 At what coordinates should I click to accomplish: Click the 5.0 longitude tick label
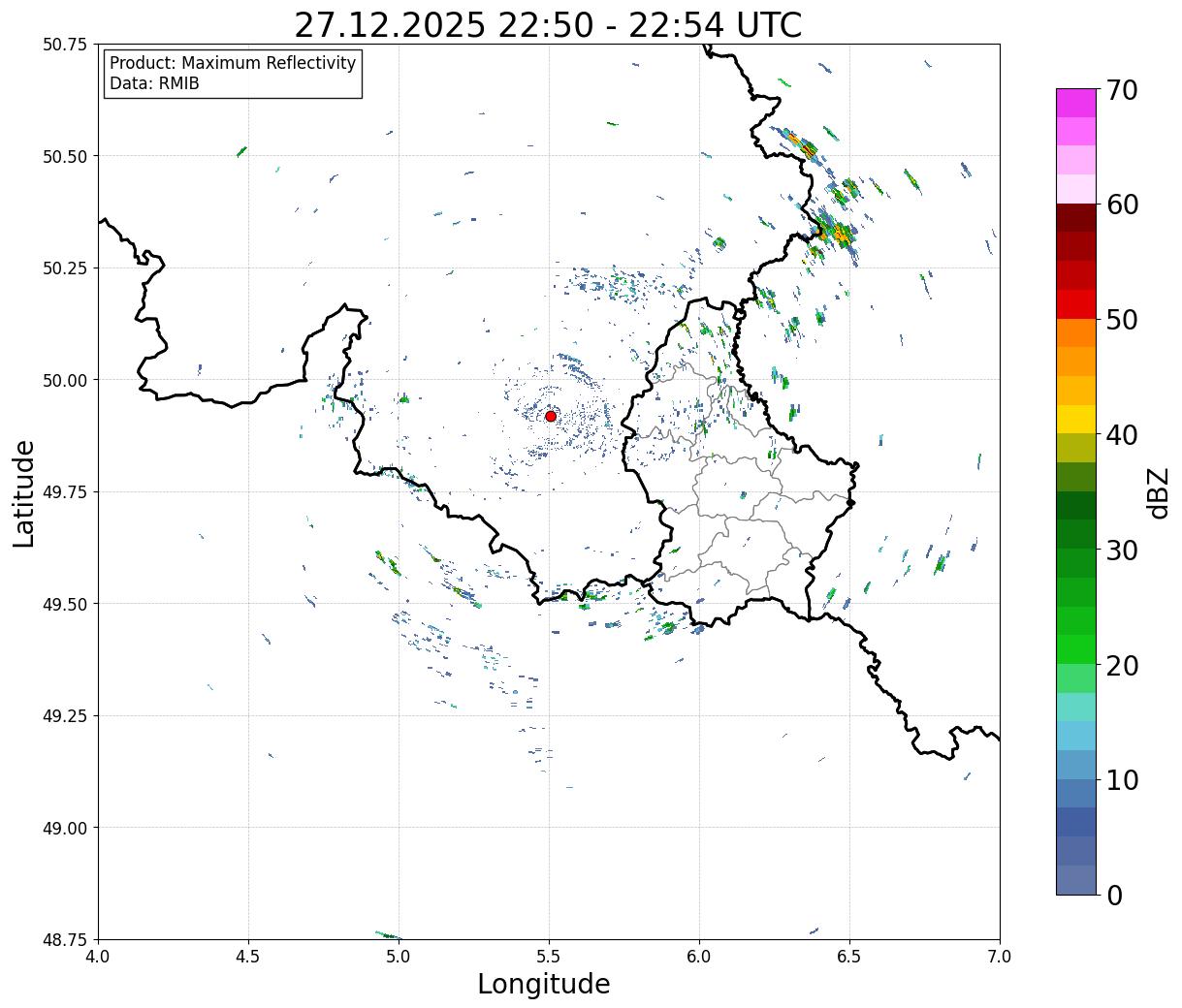tap(399, 956)
